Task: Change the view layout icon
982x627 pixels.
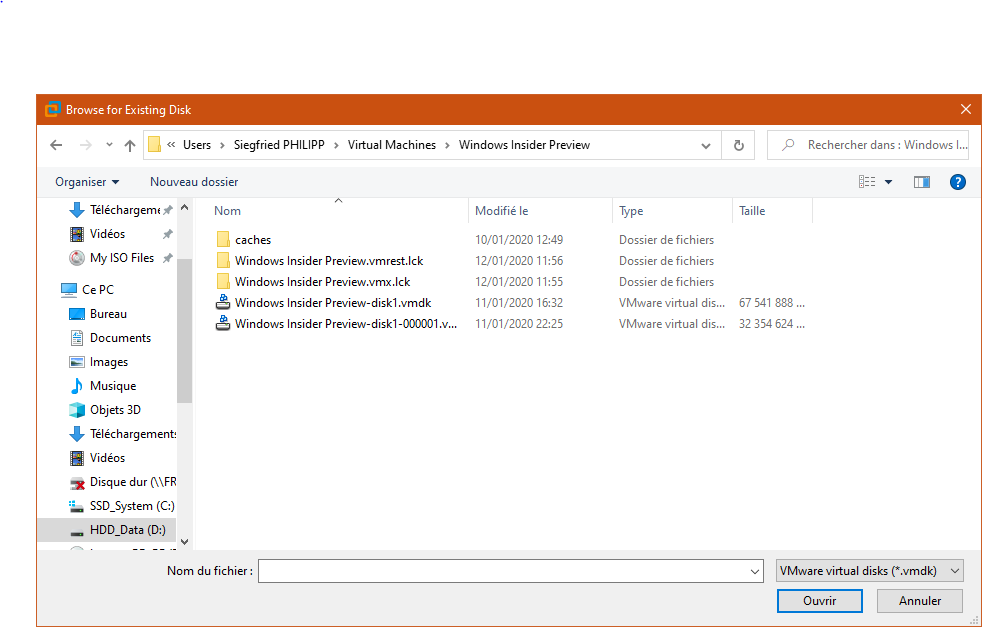Action: [x=867, y=182]
